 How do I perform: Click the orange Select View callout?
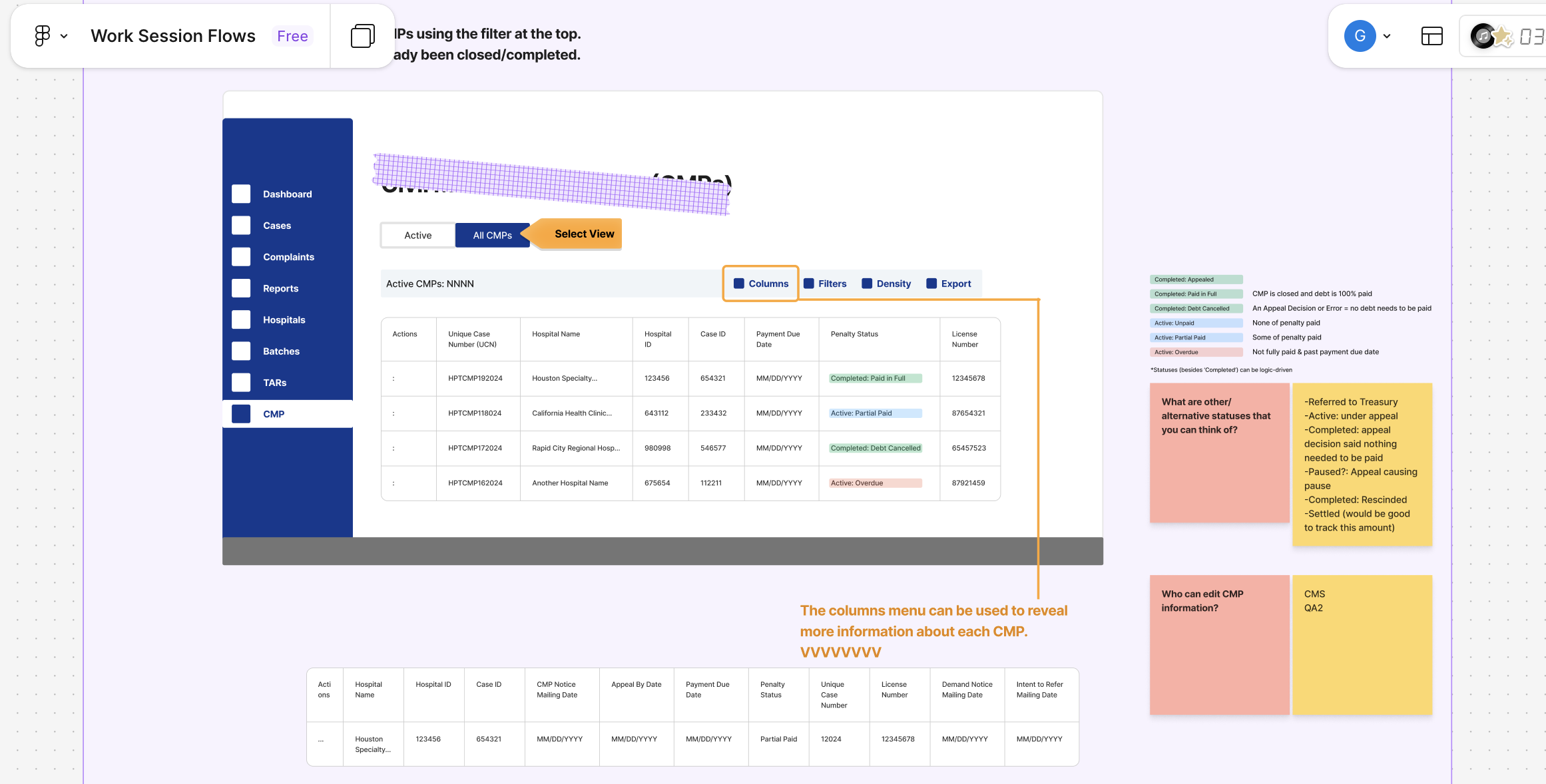click(583, 234)
